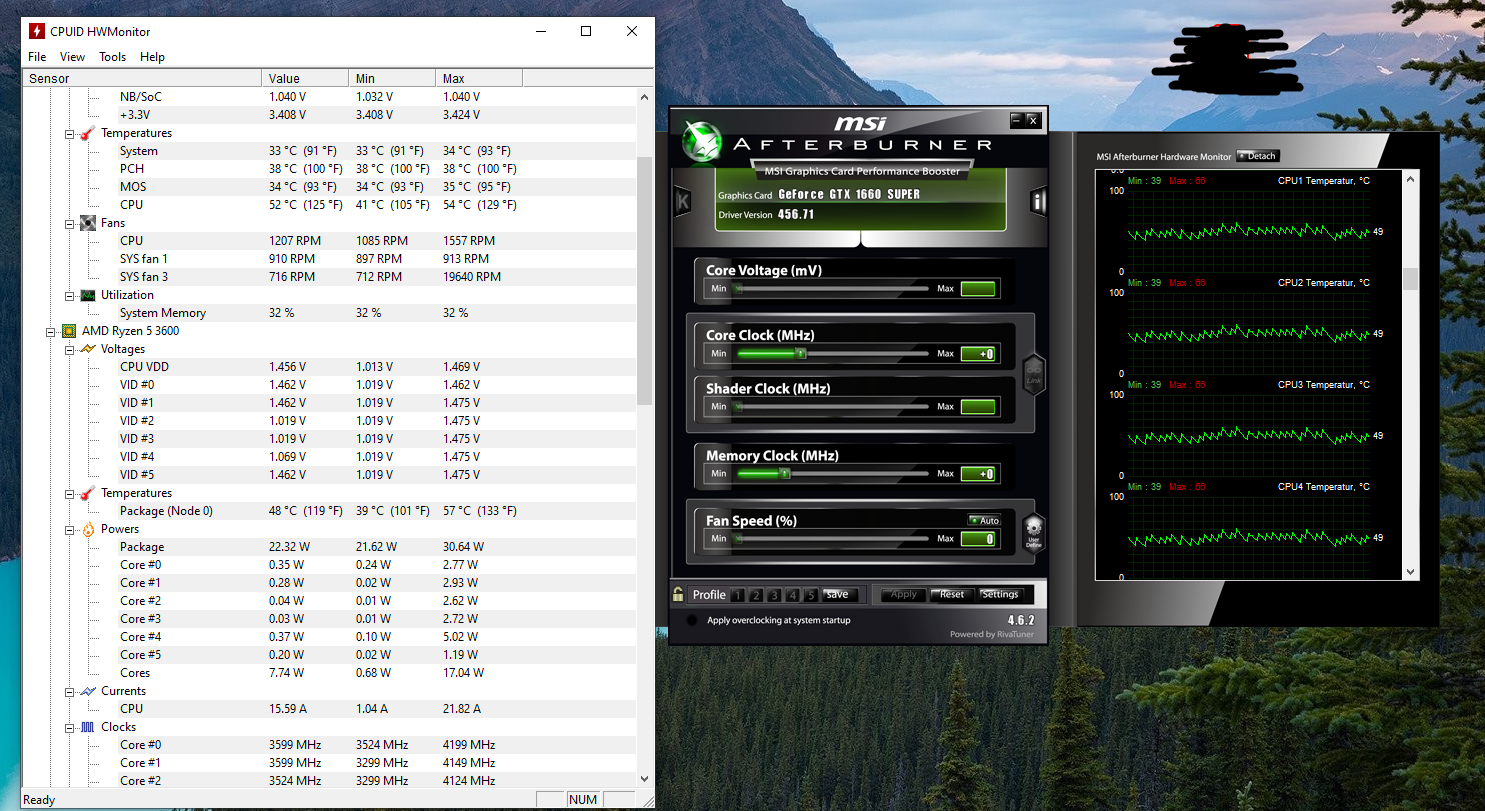This screenshot has width=1485, height=811.
Task: Select profile slot 1 in Afterburner
Action: tap(738, 595)
